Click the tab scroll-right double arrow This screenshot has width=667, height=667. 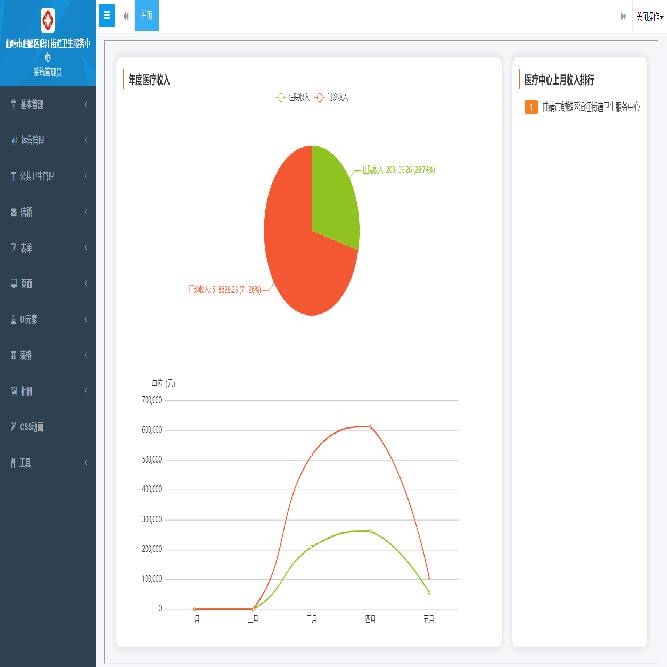coord(623,16)
